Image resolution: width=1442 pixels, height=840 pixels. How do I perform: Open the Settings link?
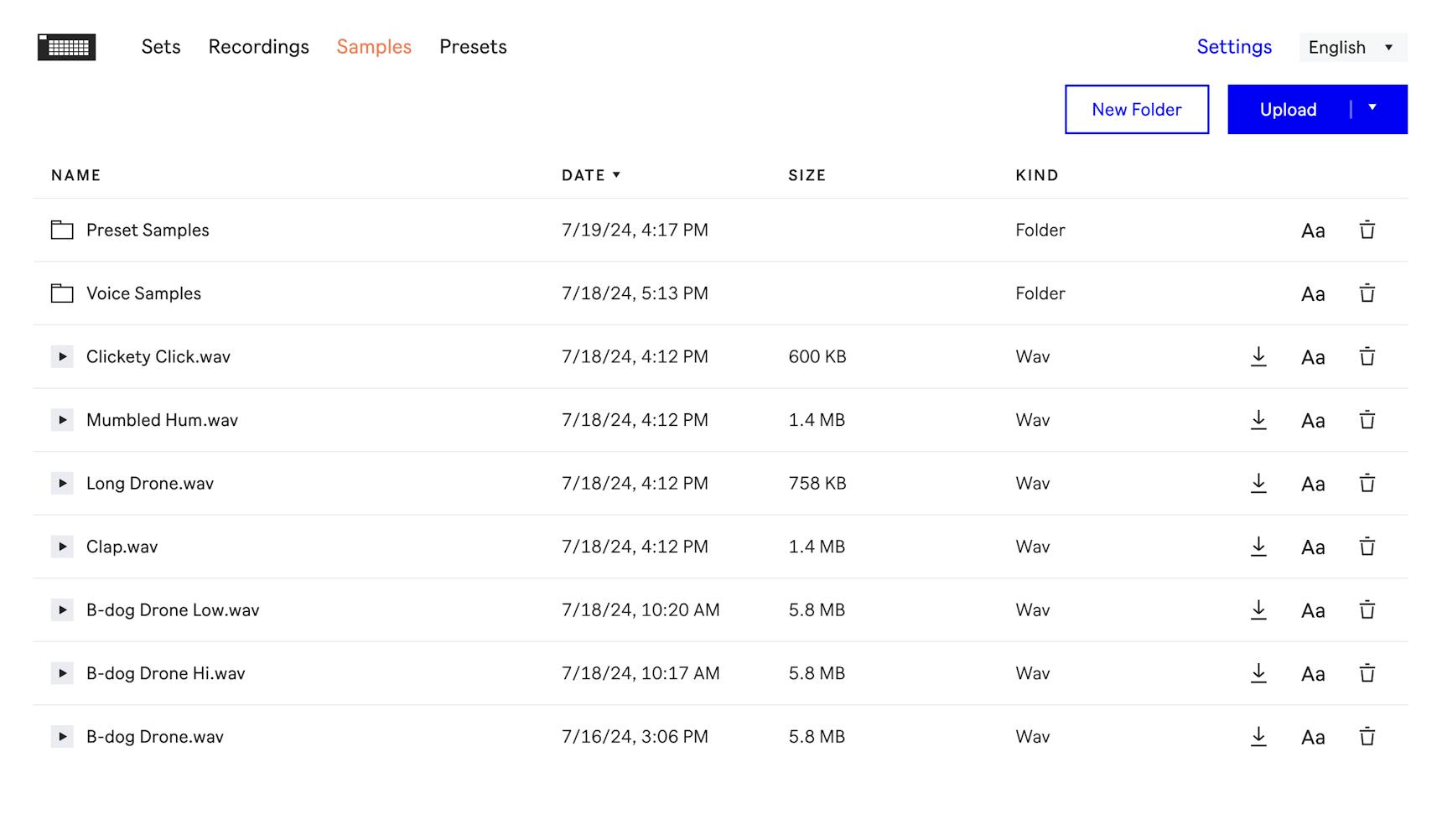(1233, 47)
